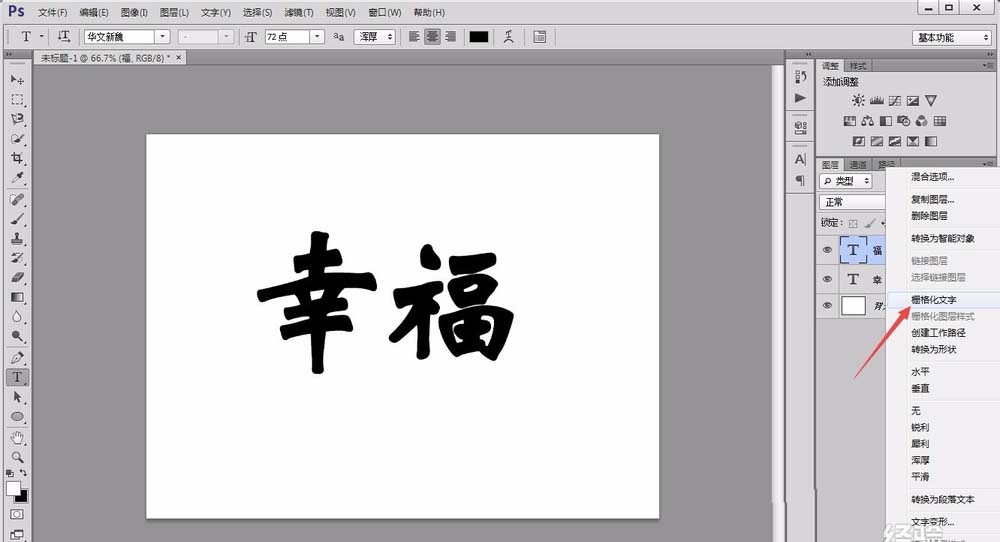Add an Exposure adjustment
Screen dimensions: 1000x542
(913, 100)
